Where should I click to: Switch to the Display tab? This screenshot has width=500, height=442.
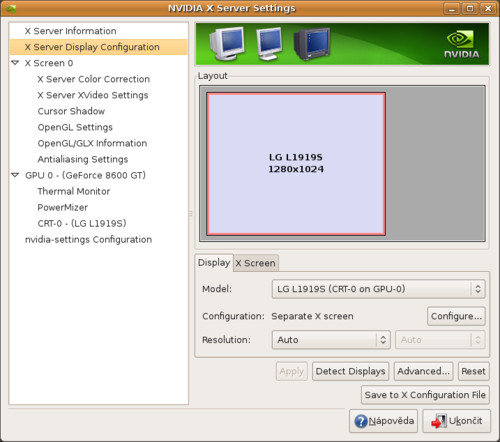click(x=214, y=263)
